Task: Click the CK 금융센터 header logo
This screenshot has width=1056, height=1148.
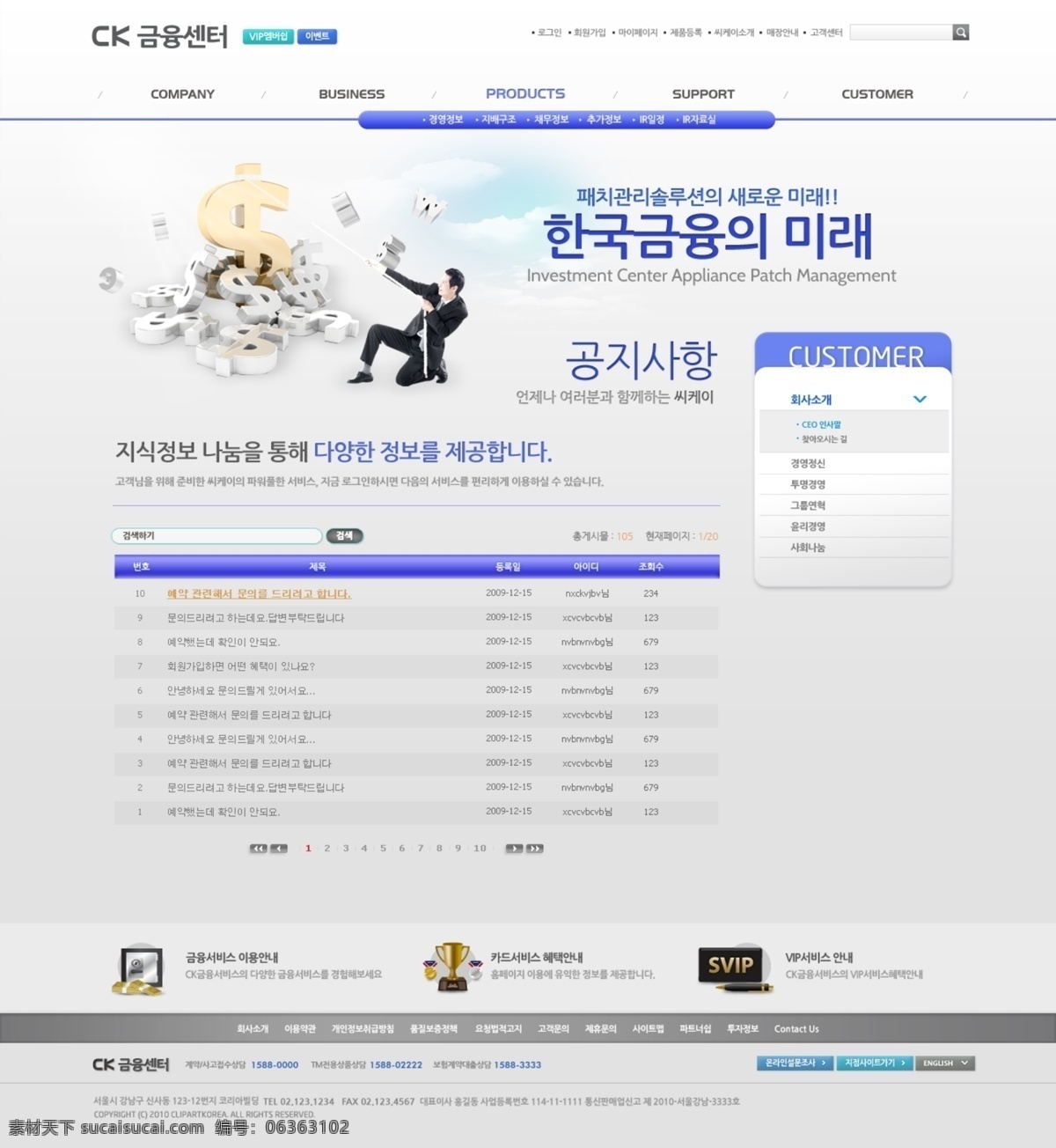Action: [159, 36]
